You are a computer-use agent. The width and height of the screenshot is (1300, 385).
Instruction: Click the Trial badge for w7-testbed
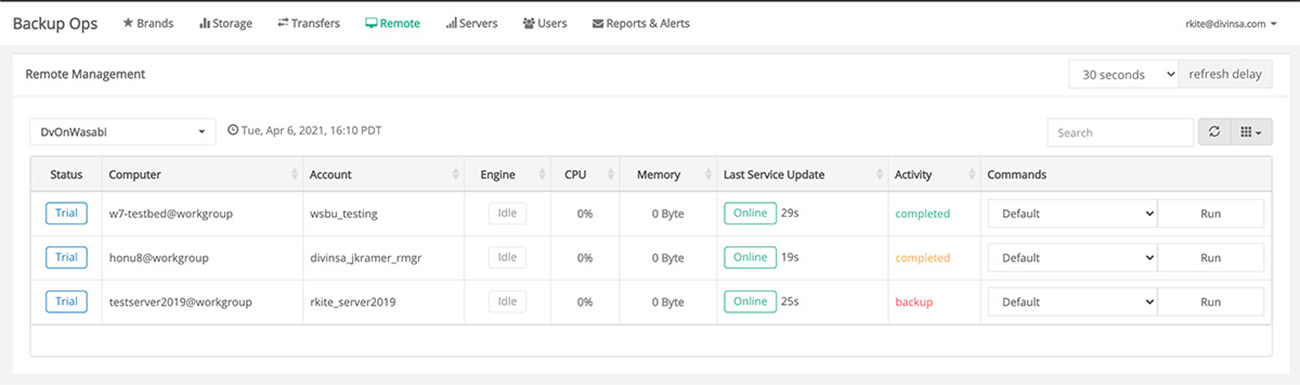tap(66, 213)
